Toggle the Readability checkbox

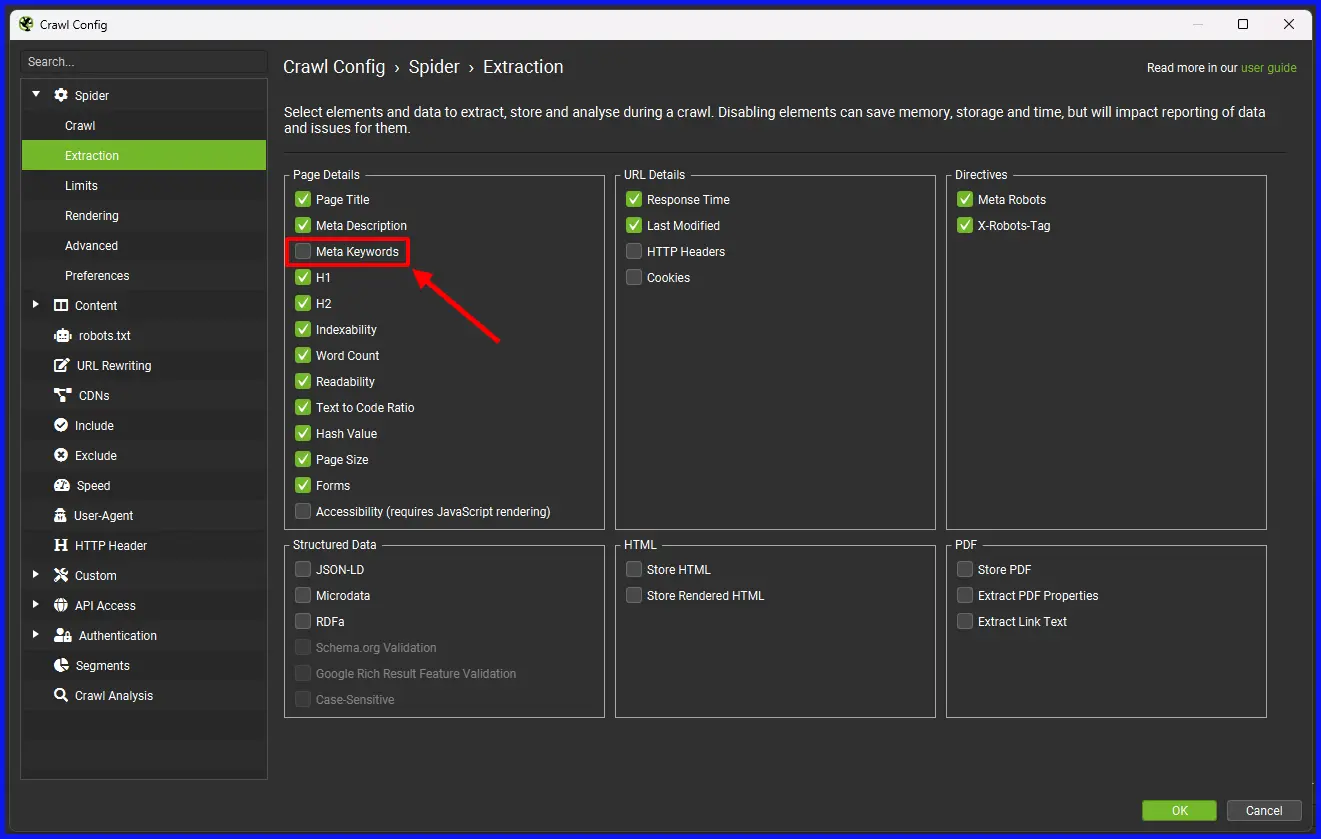[303, 381]
